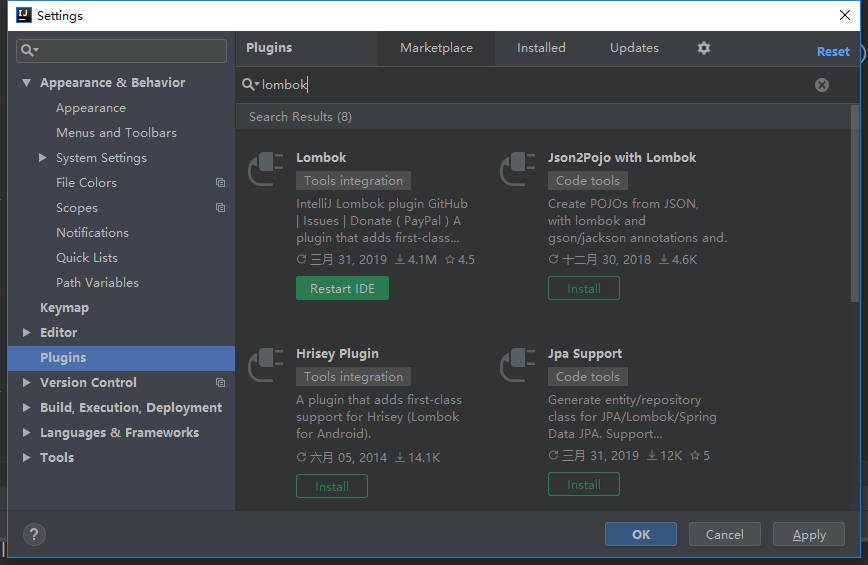
Task: Open plugin search history magnifier dropdown
Action: 251,84
